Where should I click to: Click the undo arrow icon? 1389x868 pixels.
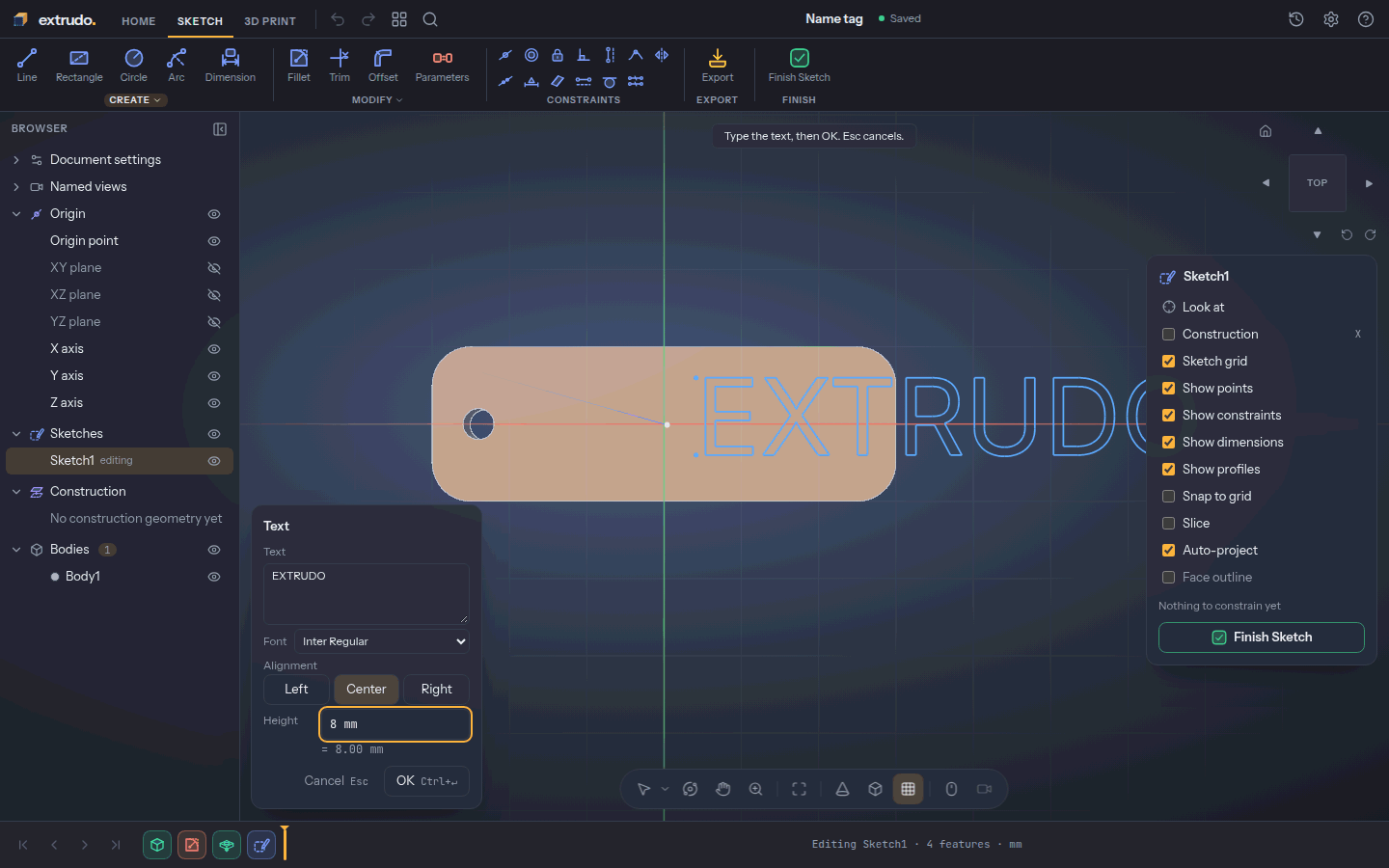tap(338, 19)
